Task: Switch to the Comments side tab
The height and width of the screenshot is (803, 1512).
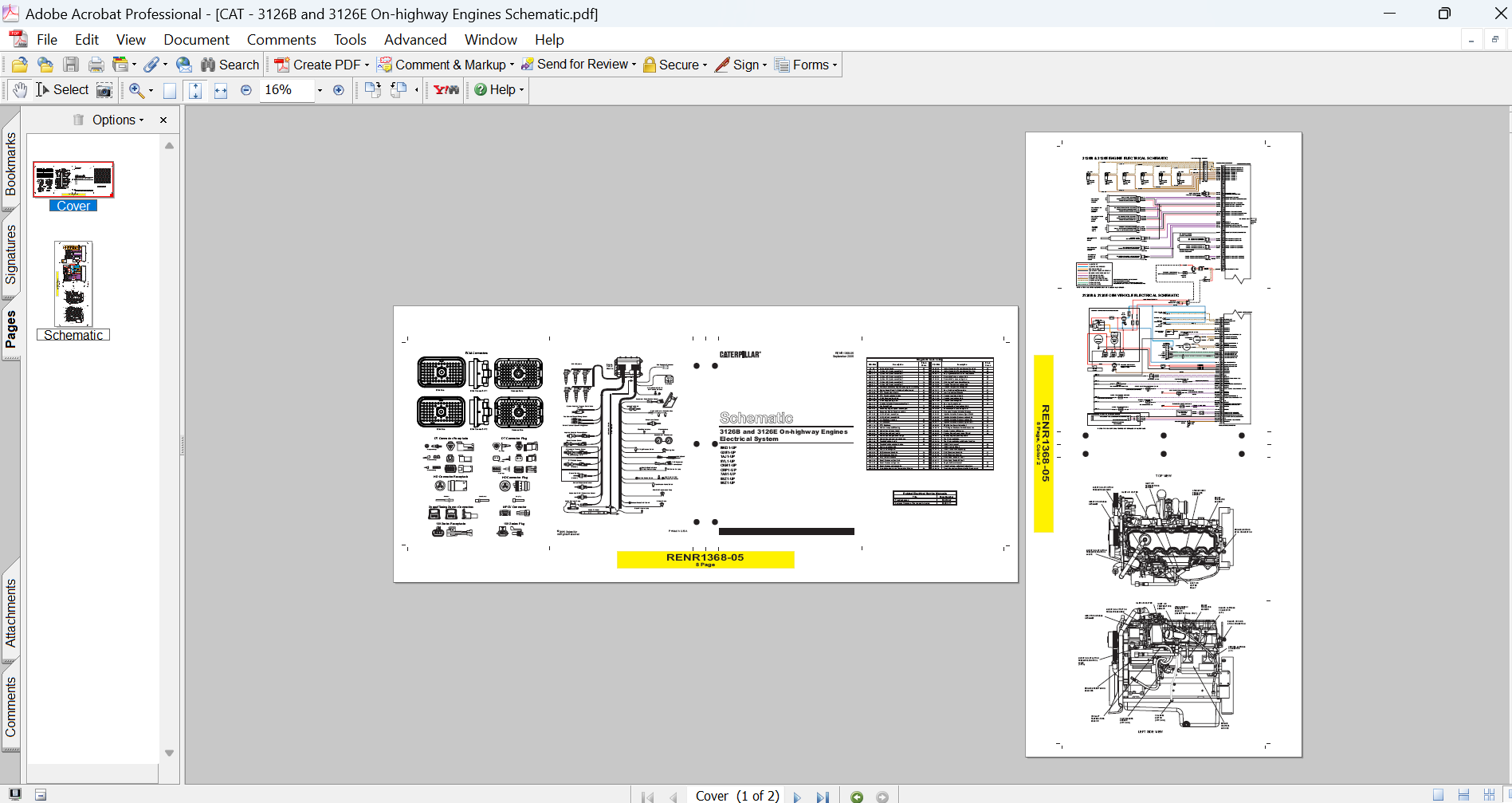Action: pos(10,707)
